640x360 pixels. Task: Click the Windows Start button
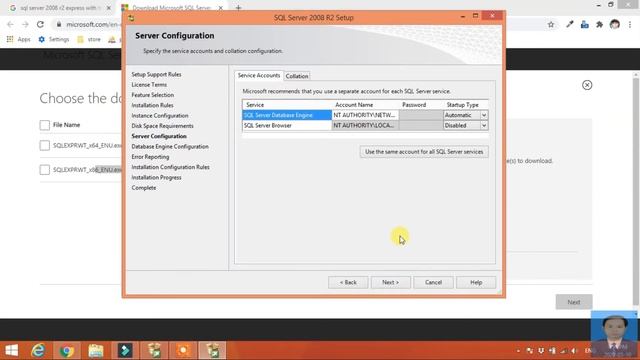(x=11, y=350)
